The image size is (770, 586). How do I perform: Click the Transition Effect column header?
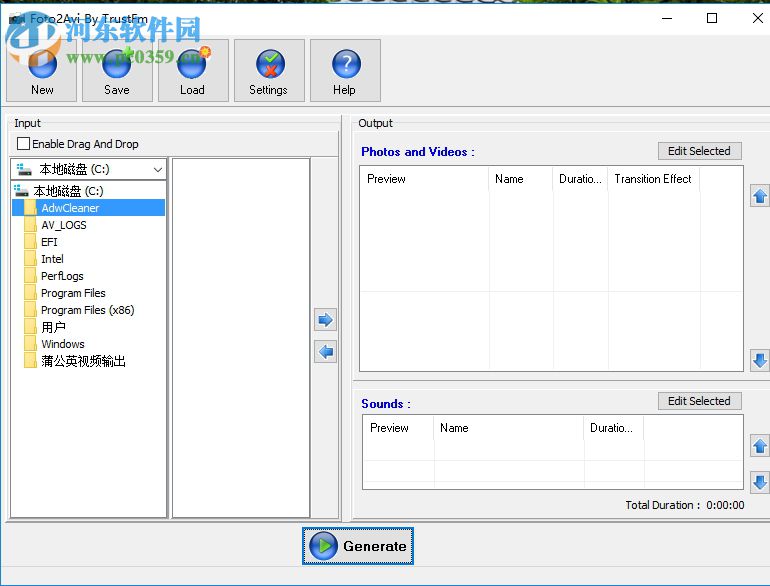[x=654, y=179]
